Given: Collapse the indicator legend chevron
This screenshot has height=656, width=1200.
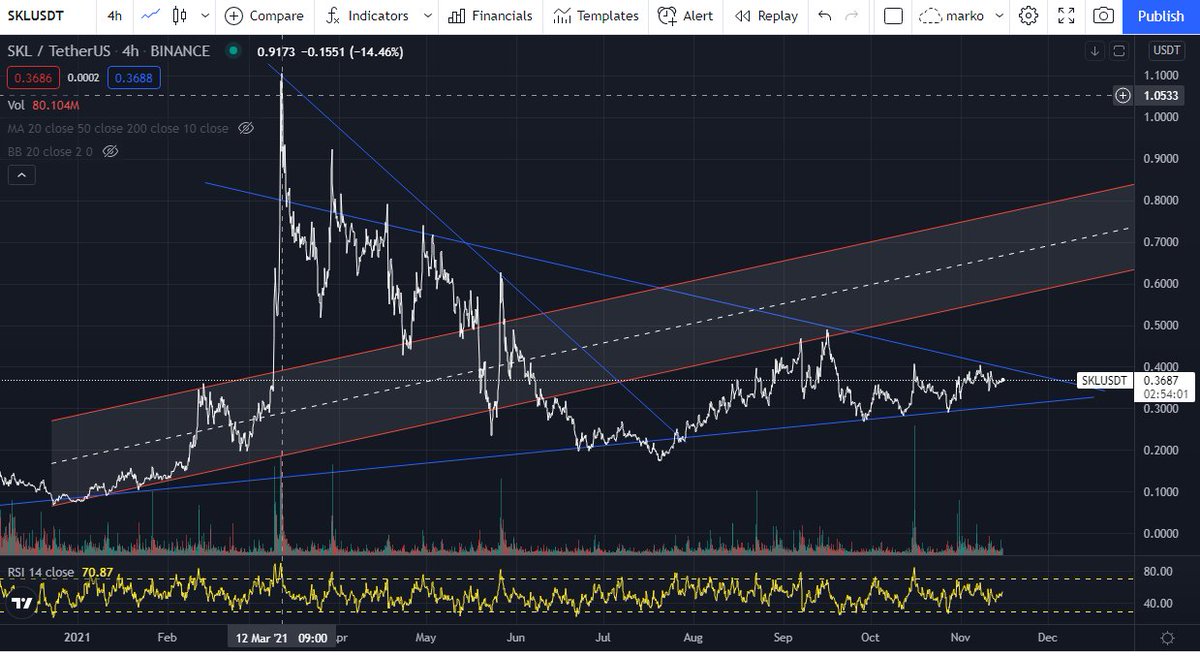Looking at the screenshot, I should point(22,175).
